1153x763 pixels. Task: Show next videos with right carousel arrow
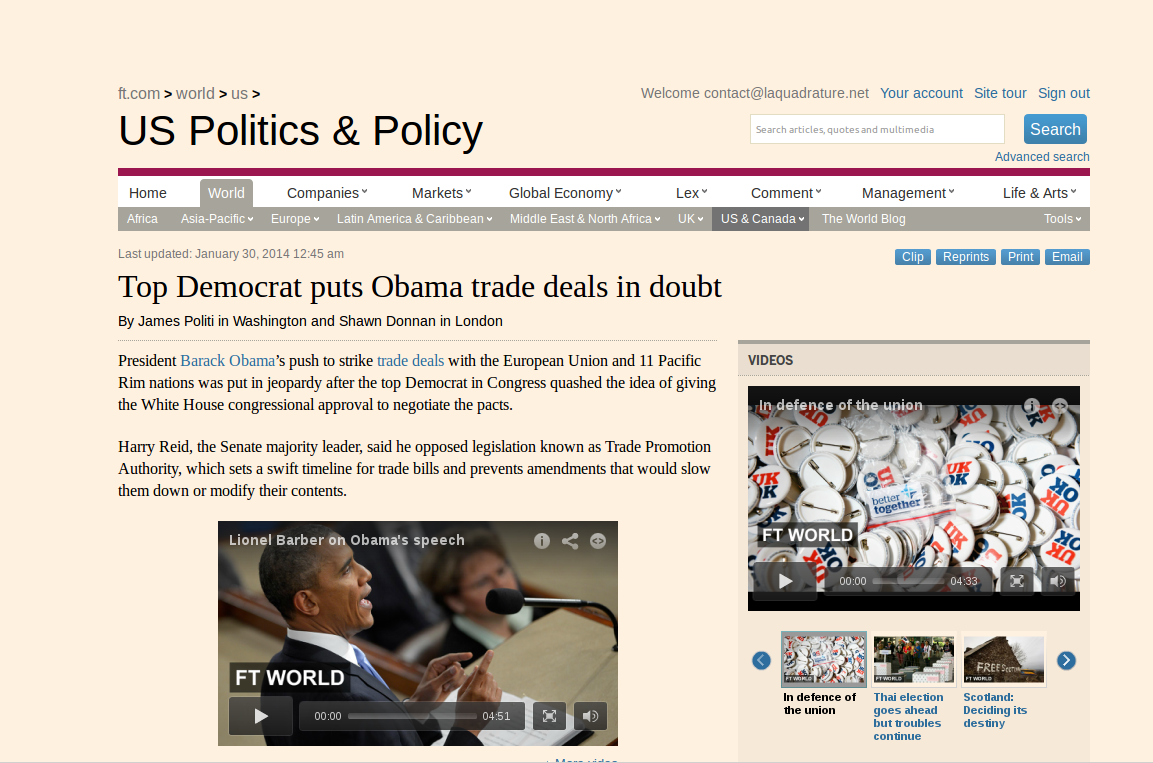[x=1066, y=660]
